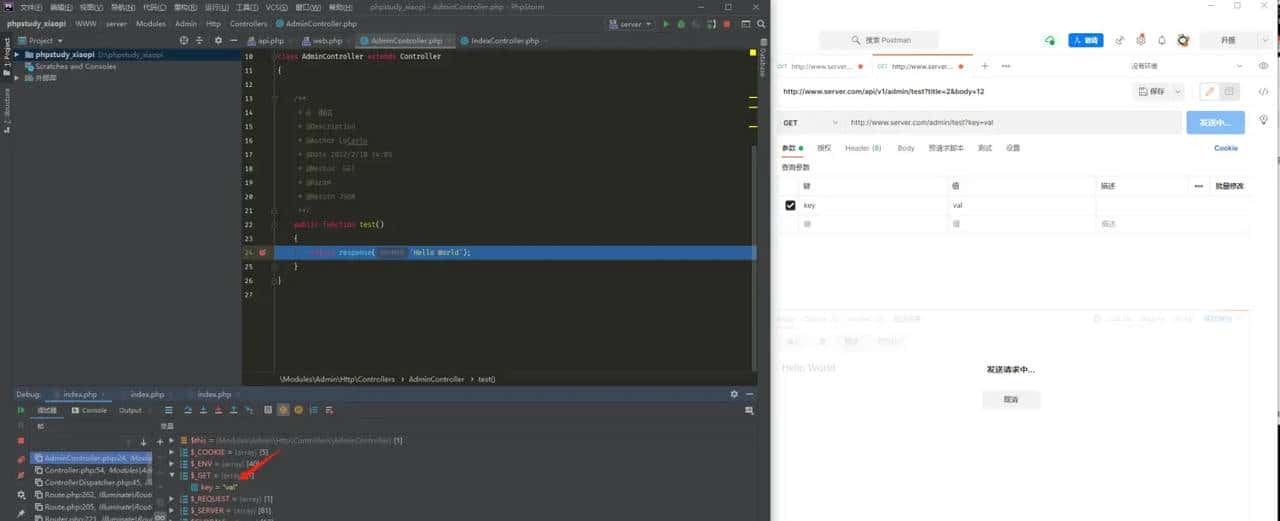Select the AdminController.php editor tab
The width and height of the screenshot is (1280, 521).
click(405, 41)
